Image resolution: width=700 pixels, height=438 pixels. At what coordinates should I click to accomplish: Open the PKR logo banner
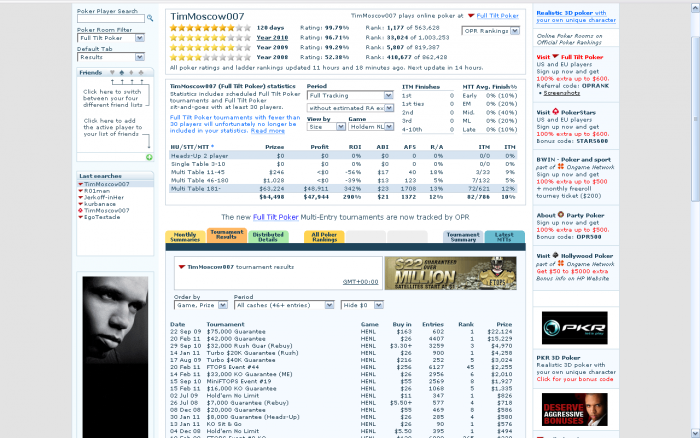[574, 328]
